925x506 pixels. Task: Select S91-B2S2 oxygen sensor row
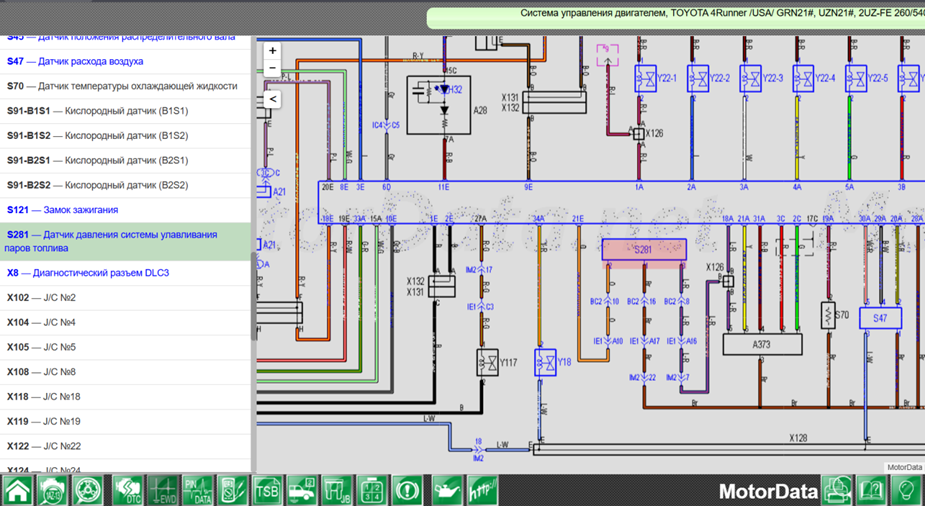pos(125,185)
